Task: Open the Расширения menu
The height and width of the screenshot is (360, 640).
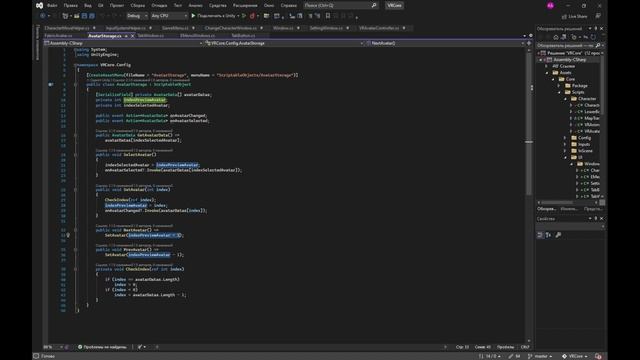Action: [245, 6]
